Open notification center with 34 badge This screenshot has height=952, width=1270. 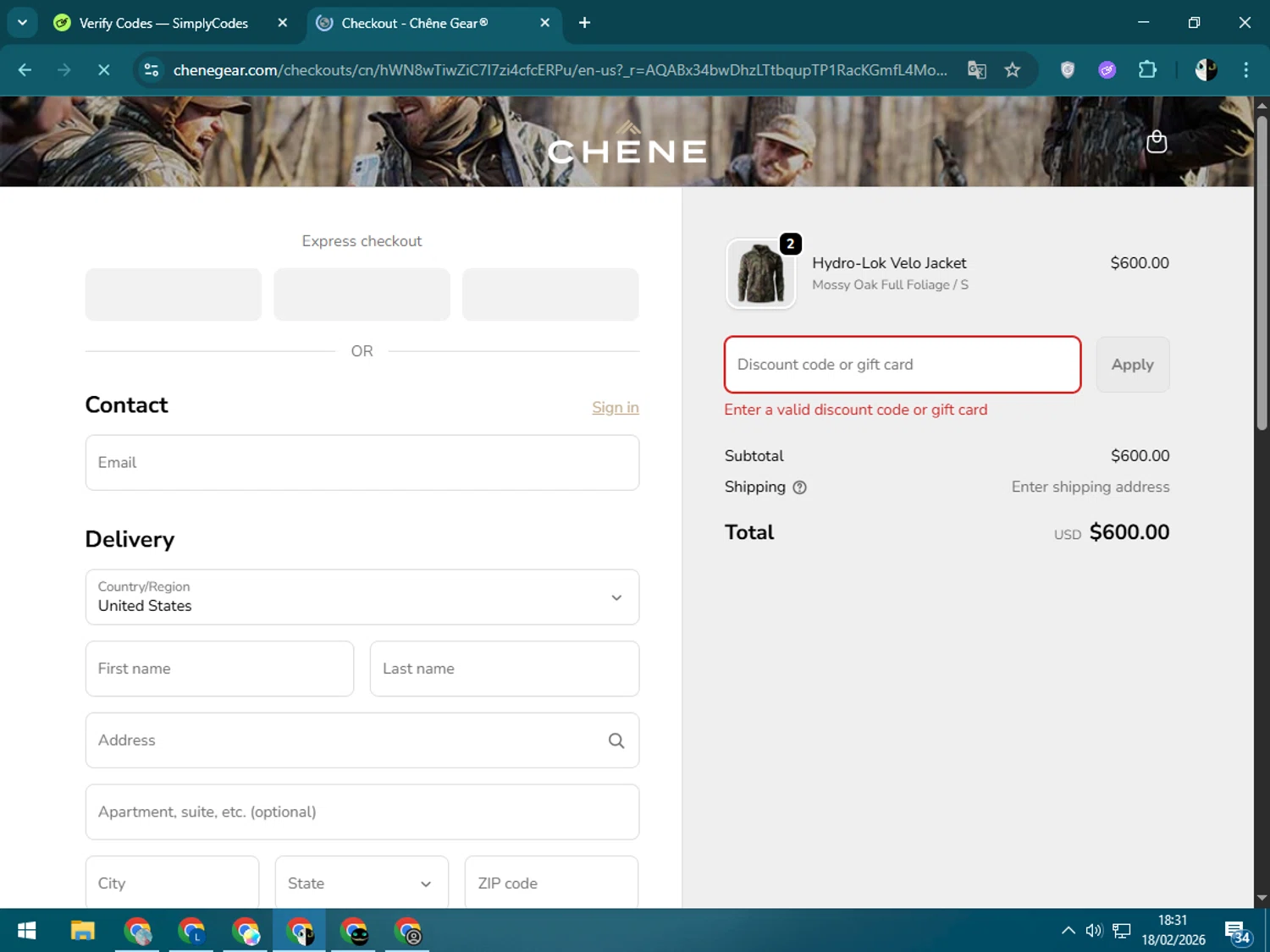point(1238,932)
